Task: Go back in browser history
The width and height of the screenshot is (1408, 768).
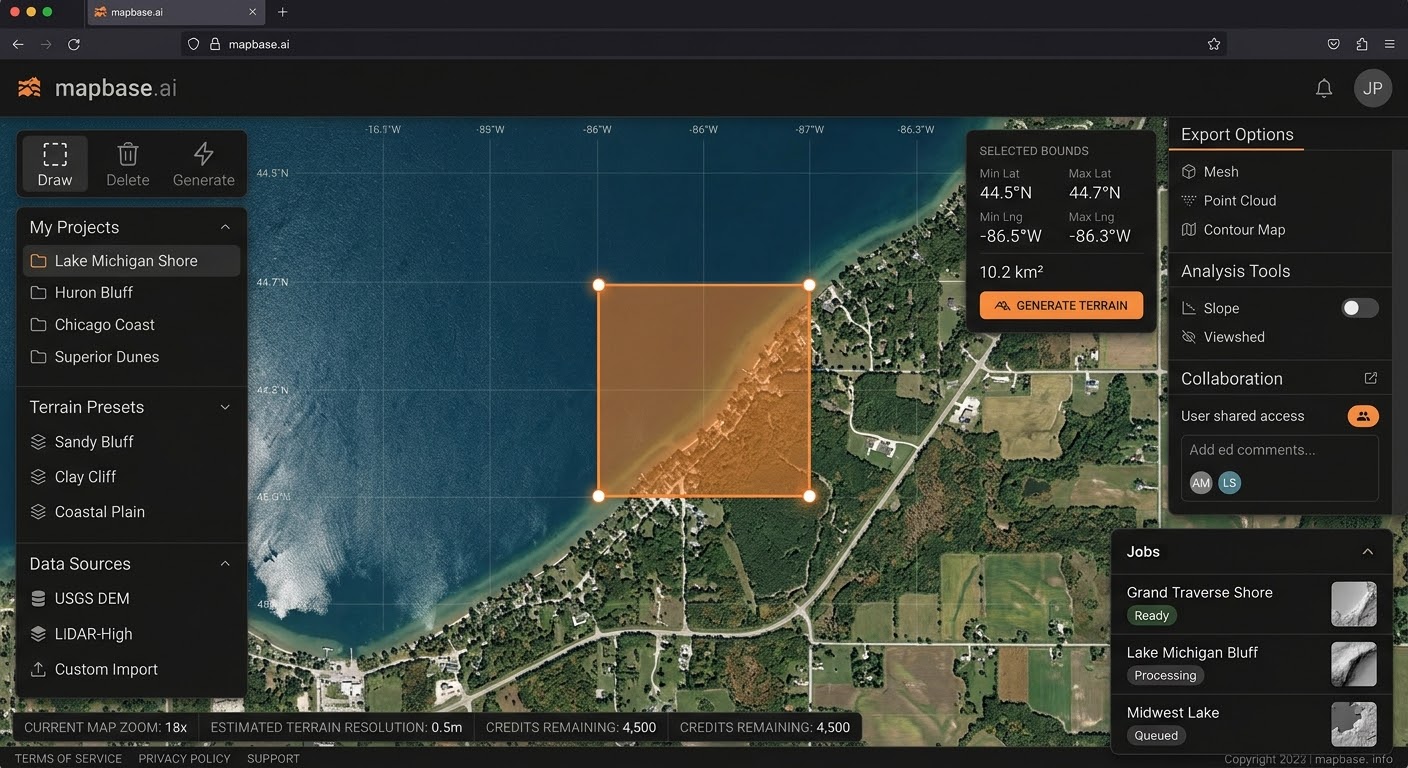Action: 18,44
